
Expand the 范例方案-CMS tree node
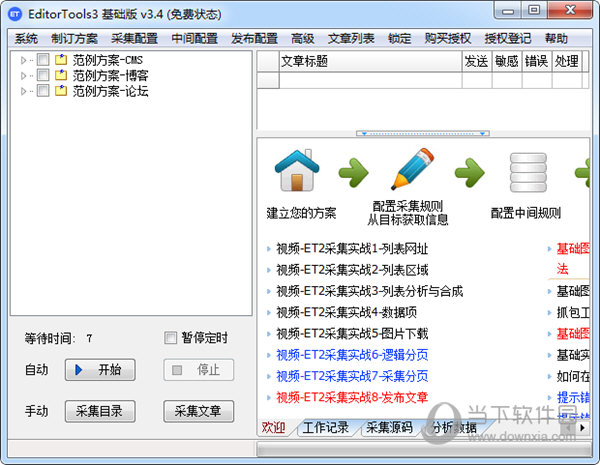click(x=23, y=60)
